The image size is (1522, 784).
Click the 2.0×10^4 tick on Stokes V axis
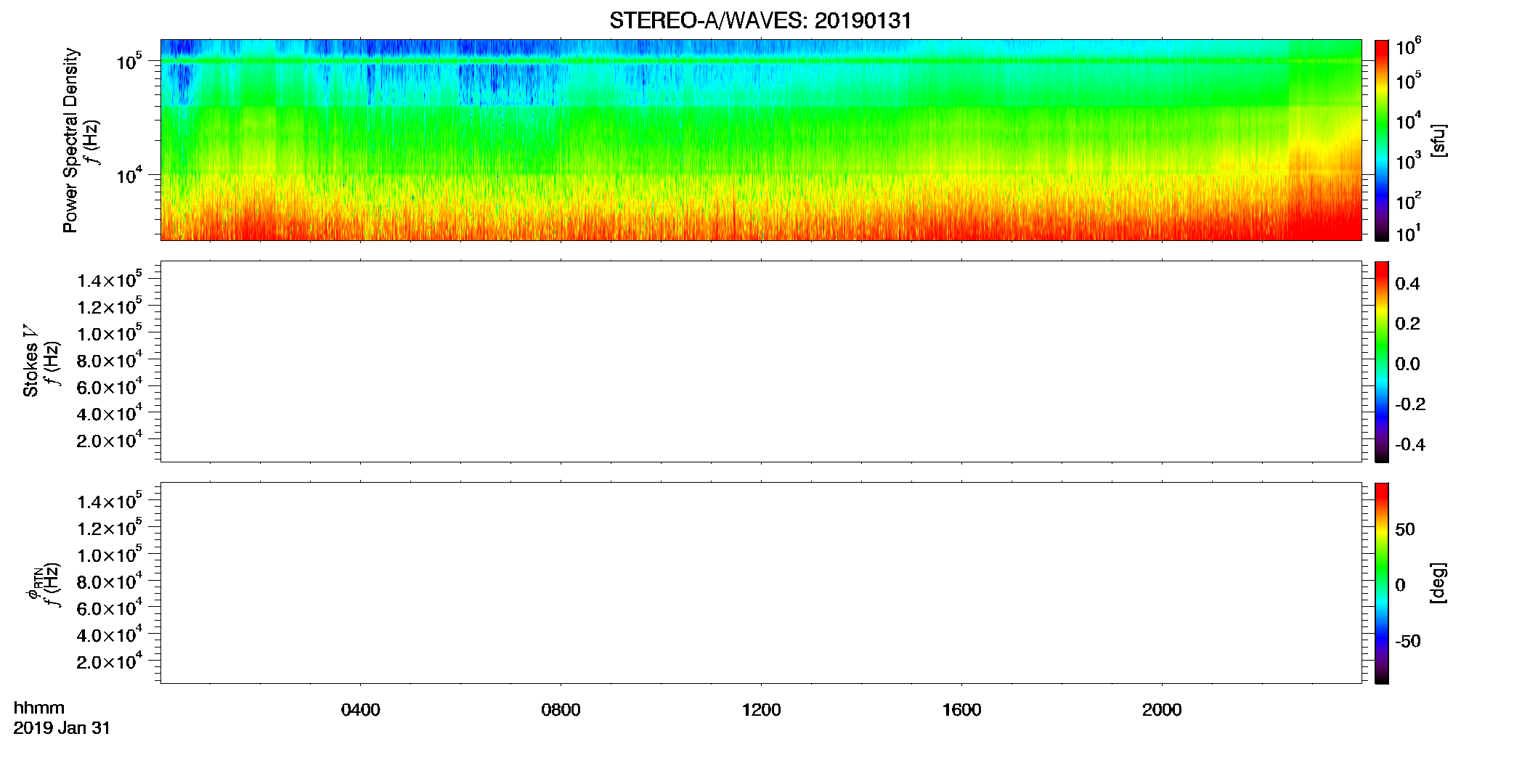click(110, 438)
